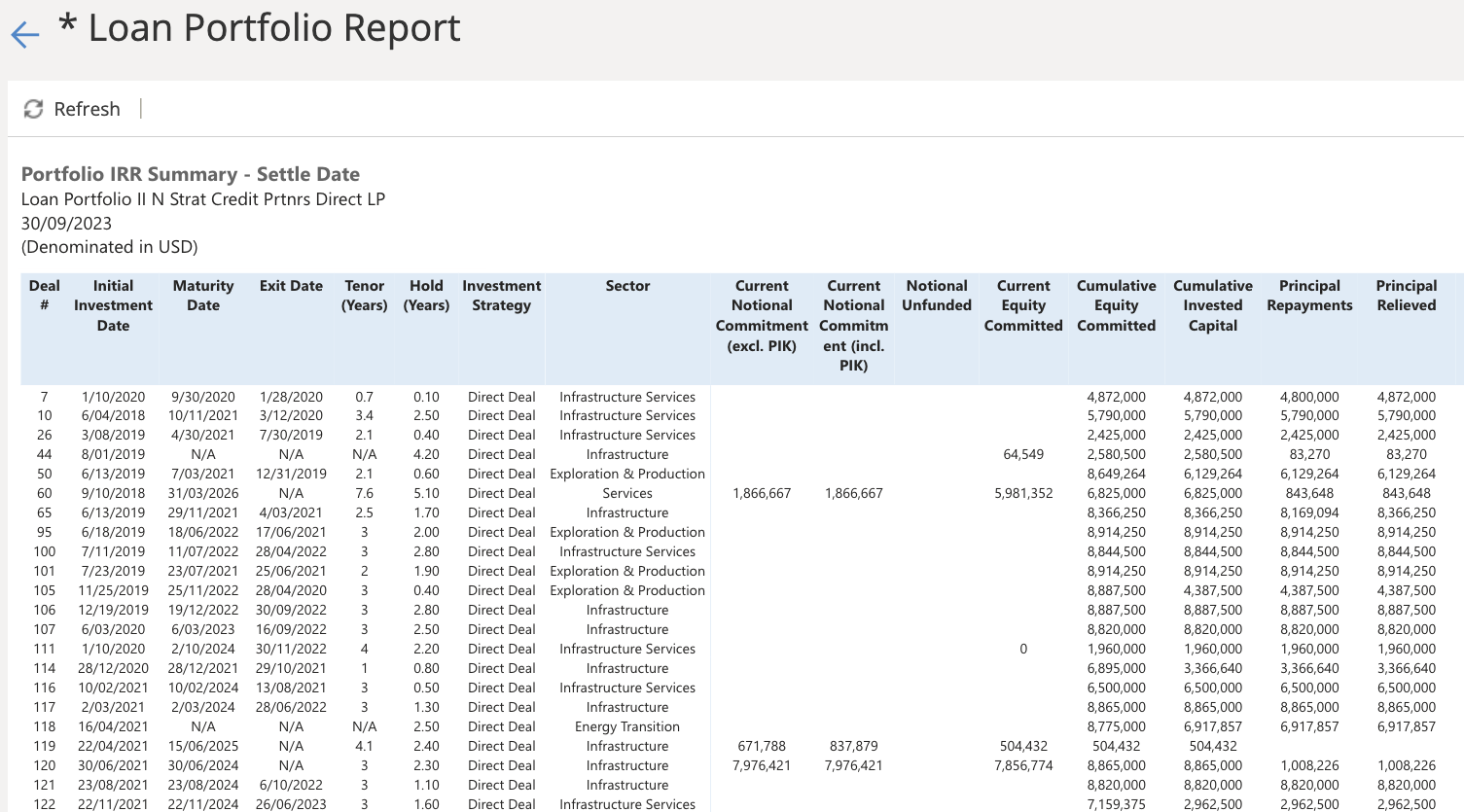
Task: Click the Exit Date column header
Action: coord(291,286)
